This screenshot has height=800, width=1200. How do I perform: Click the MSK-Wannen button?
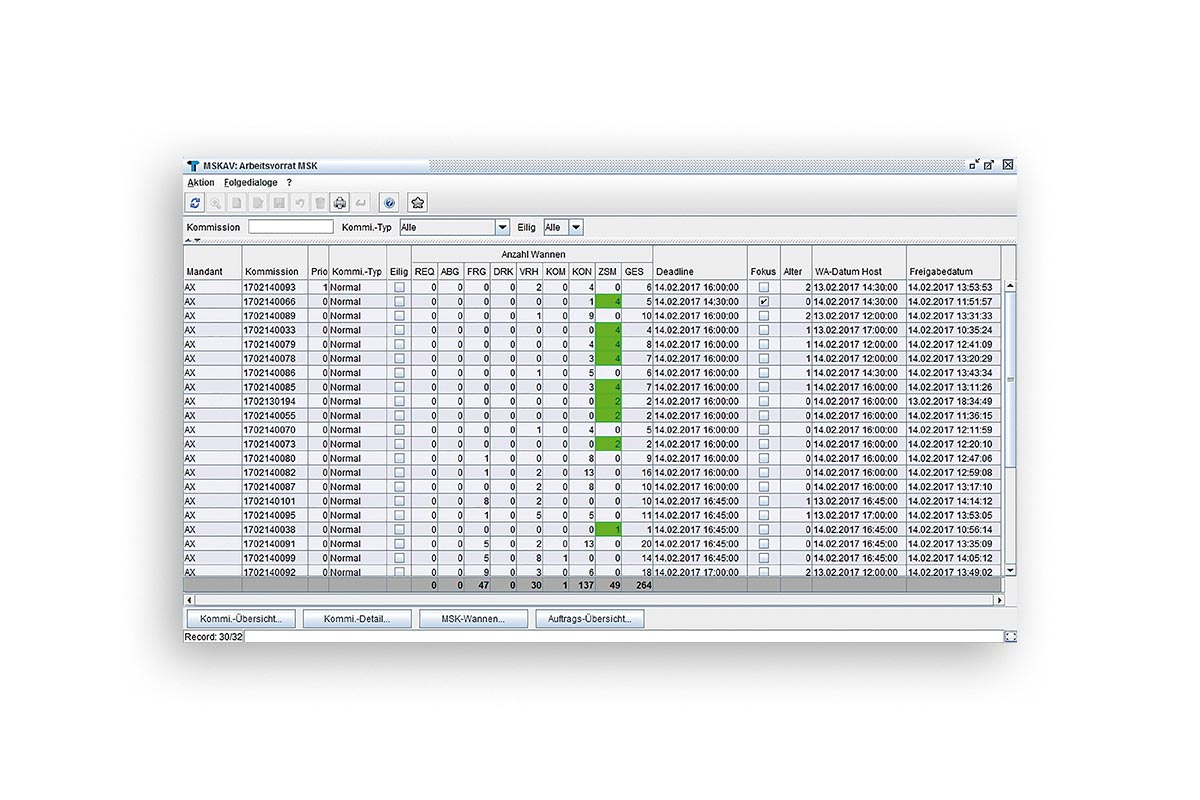(473, 619)
